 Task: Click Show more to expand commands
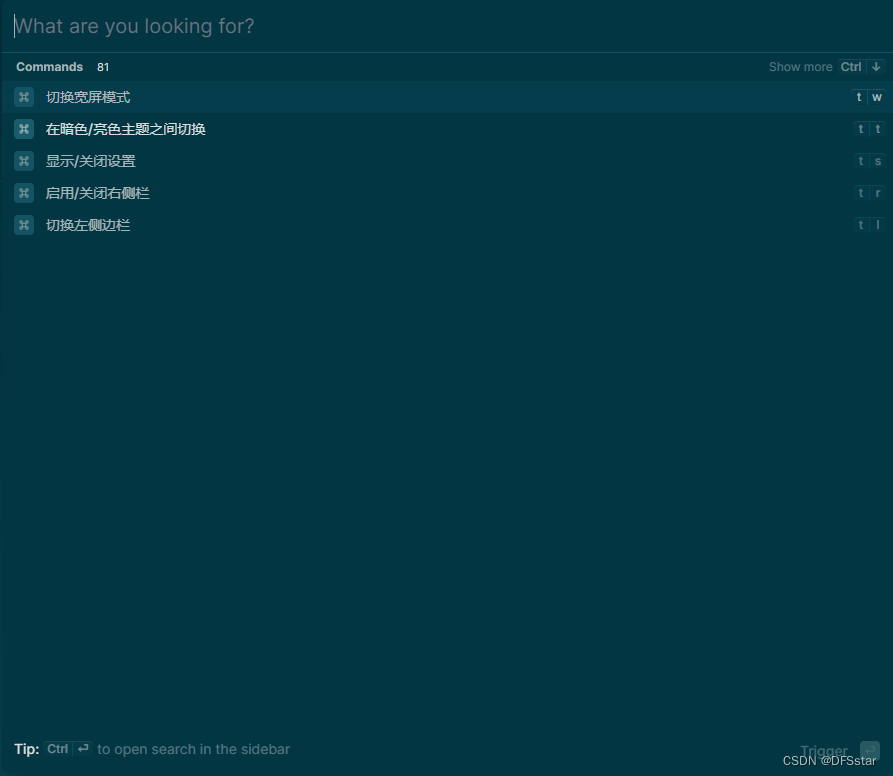click(800, 67)
